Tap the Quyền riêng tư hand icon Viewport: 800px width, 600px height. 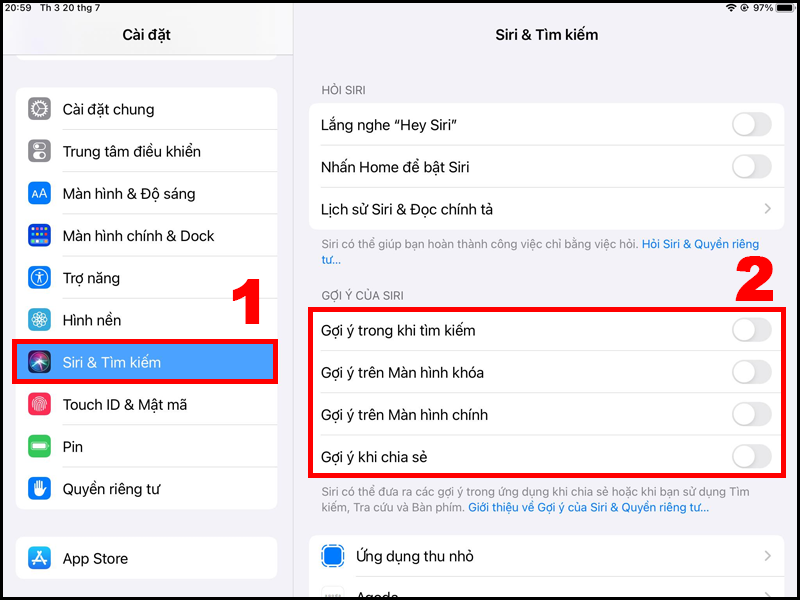[x=39, y=489]
